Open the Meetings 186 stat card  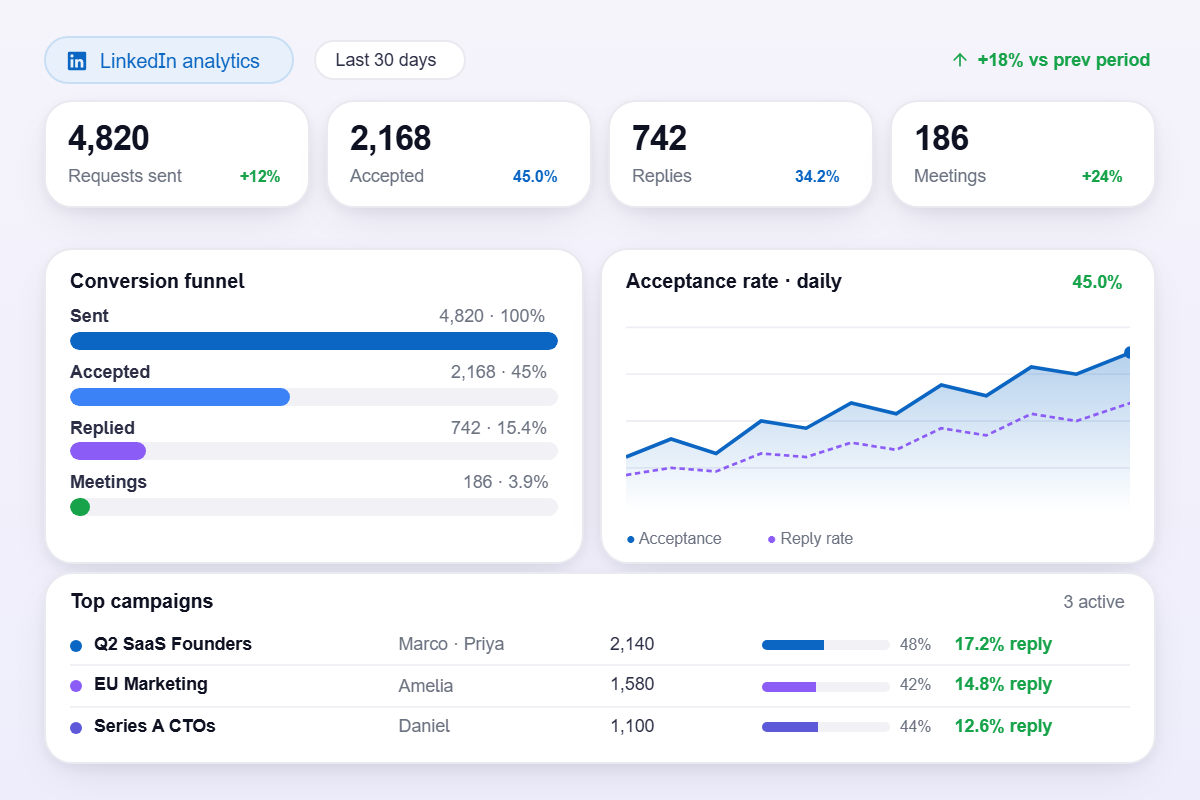(x=1023, y=154)
